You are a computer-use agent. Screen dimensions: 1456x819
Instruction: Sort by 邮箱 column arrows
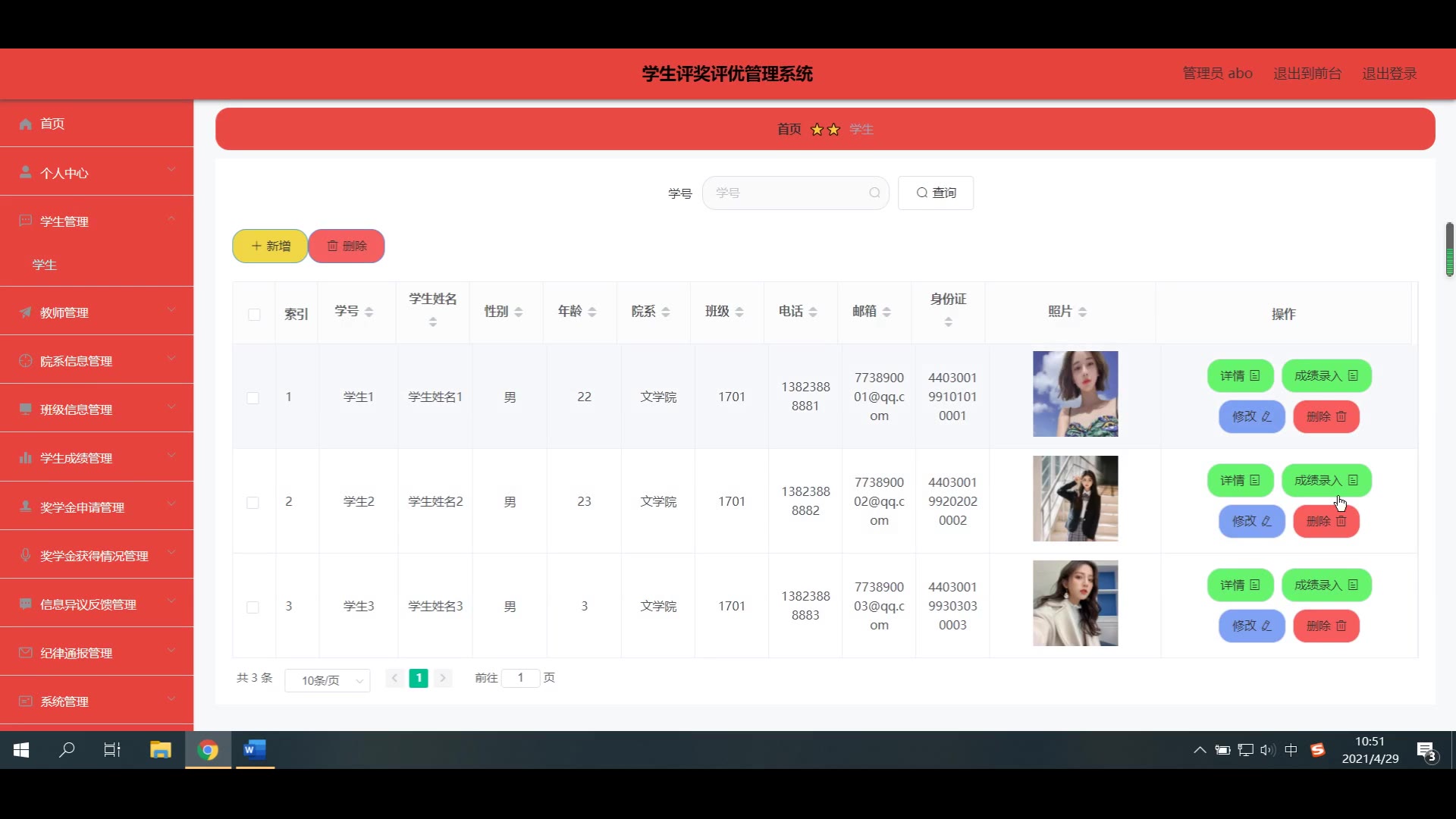point(886,312)
